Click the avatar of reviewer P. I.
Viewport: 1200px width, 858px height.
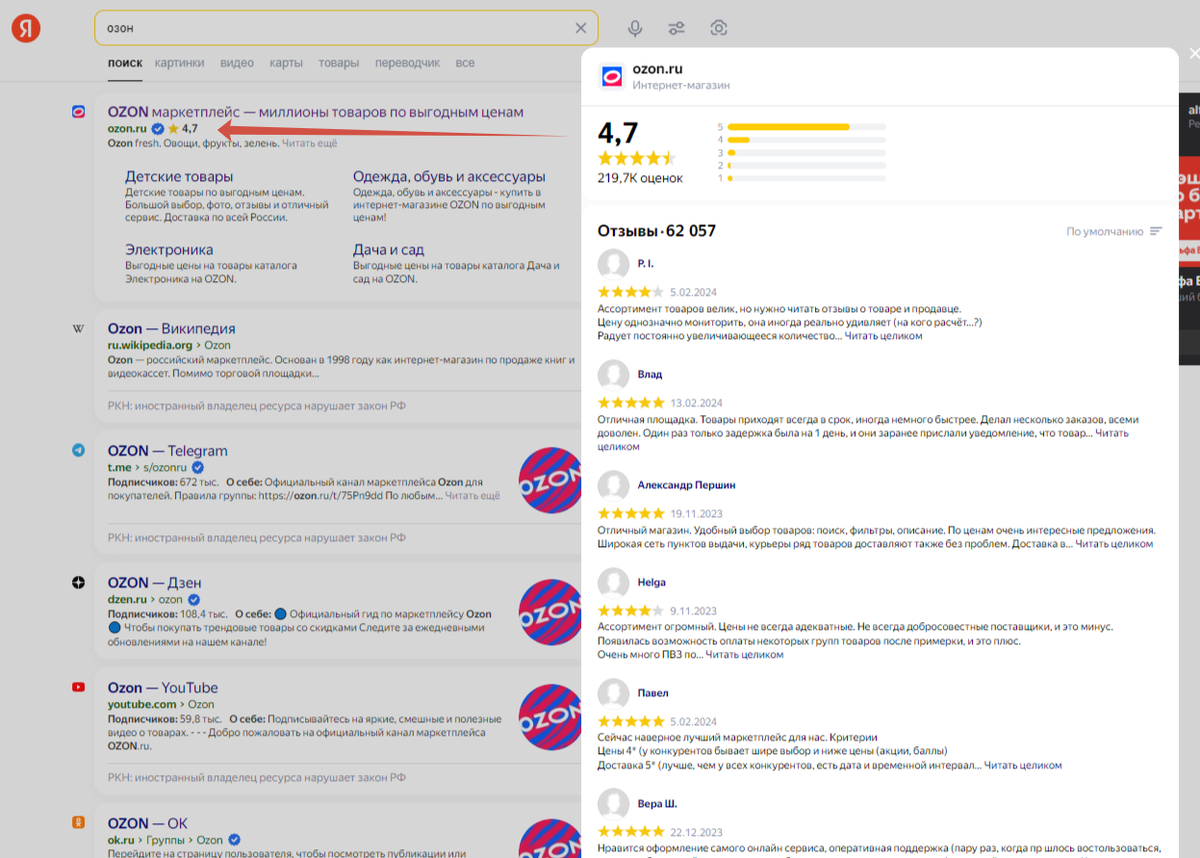coord(613,264)
